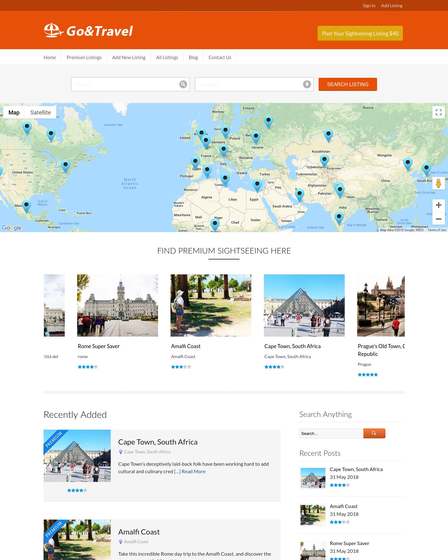Click the star rating under Rome Super Saver
The image size is (448, 560).
point(88,367)
